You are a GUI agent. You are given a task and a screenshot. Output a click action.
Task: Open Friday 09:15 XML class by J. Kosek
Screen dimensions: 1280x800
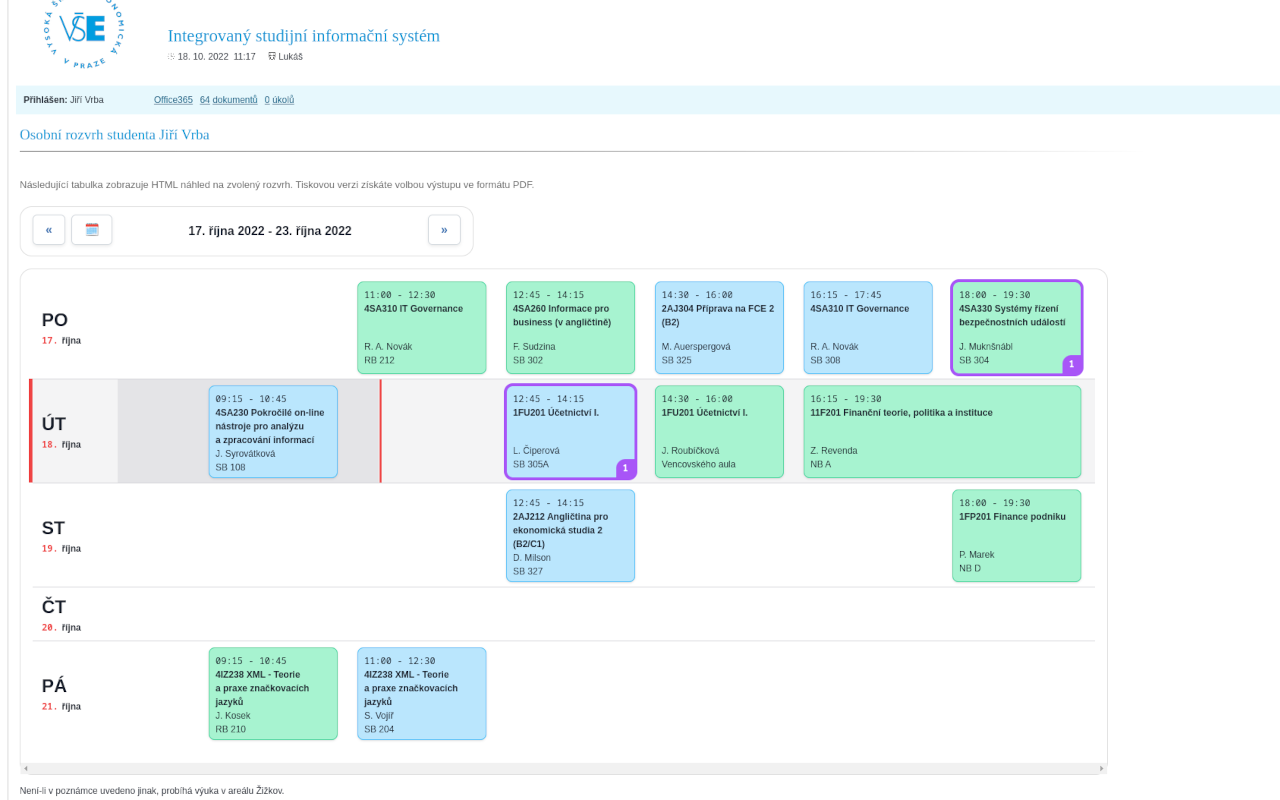click(x=273, y=694)
